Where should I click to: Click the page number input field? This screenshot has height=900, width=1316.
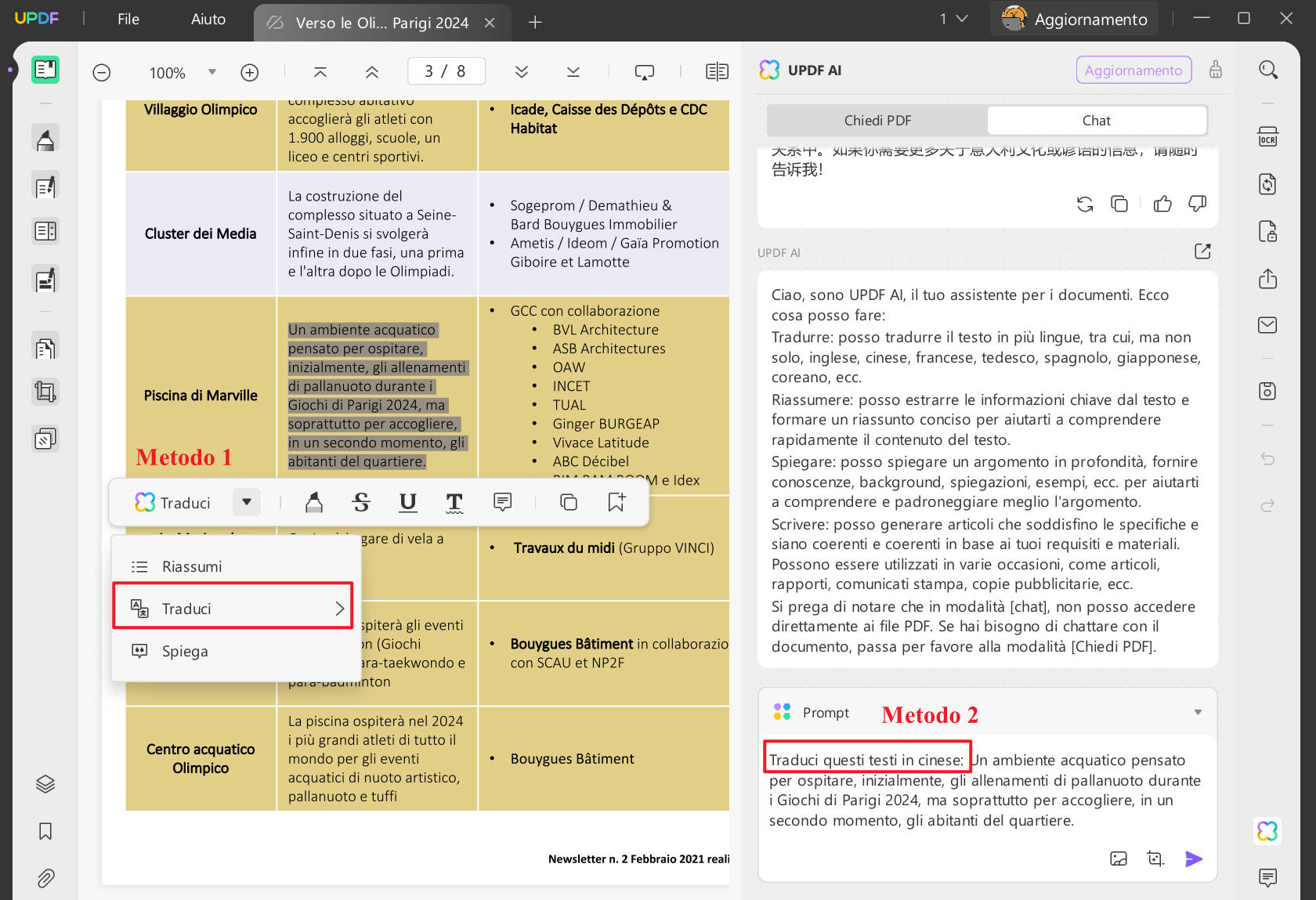446,71
